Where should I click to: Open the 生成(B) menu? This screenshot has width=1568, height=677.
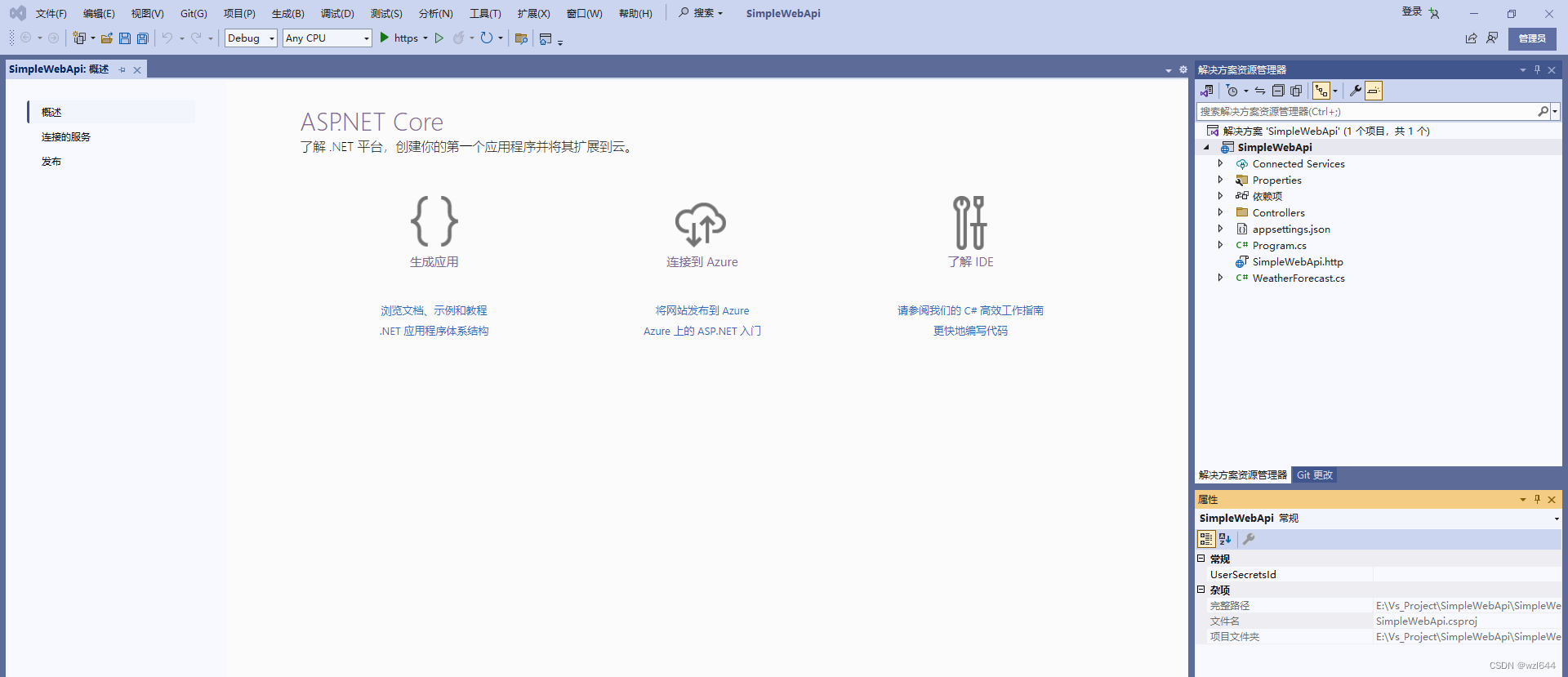click(x=288, y=14)
